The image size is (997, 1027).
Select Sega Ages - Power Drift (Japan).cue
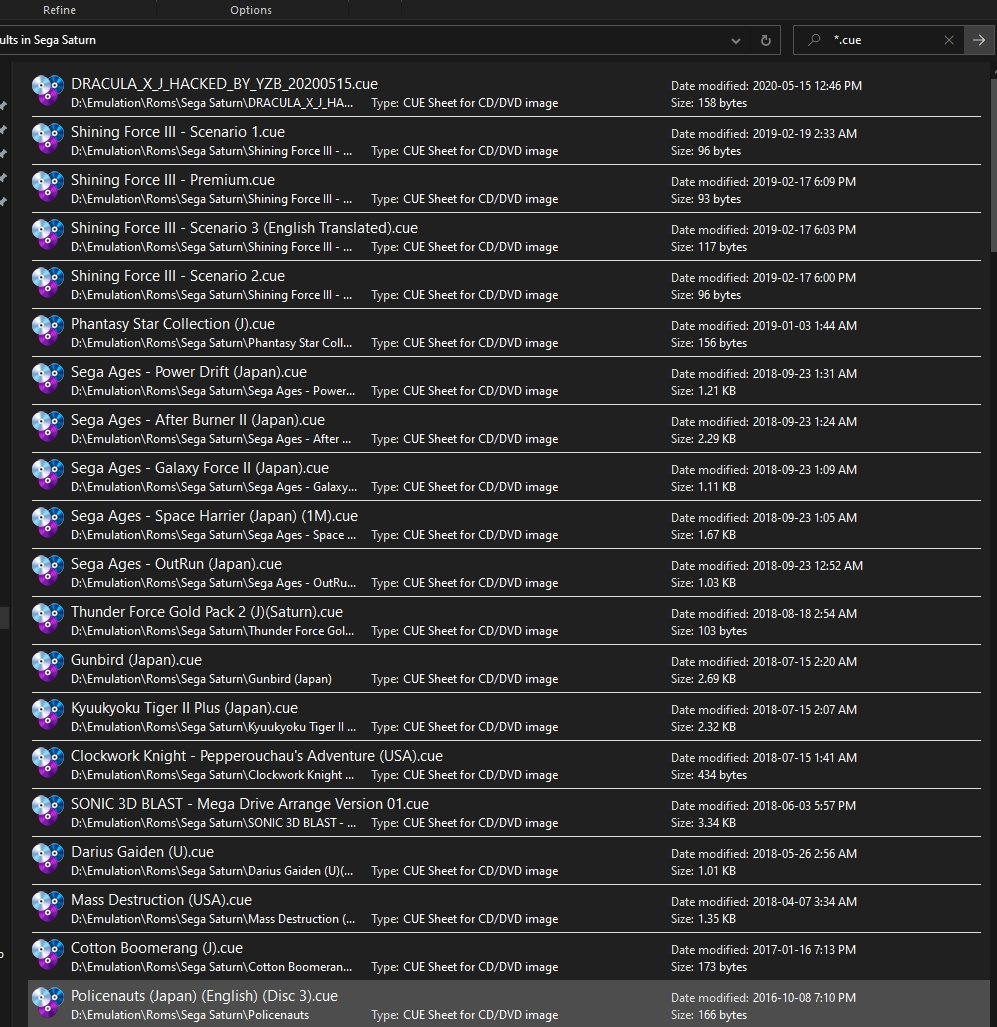click(x=189, y=372)
